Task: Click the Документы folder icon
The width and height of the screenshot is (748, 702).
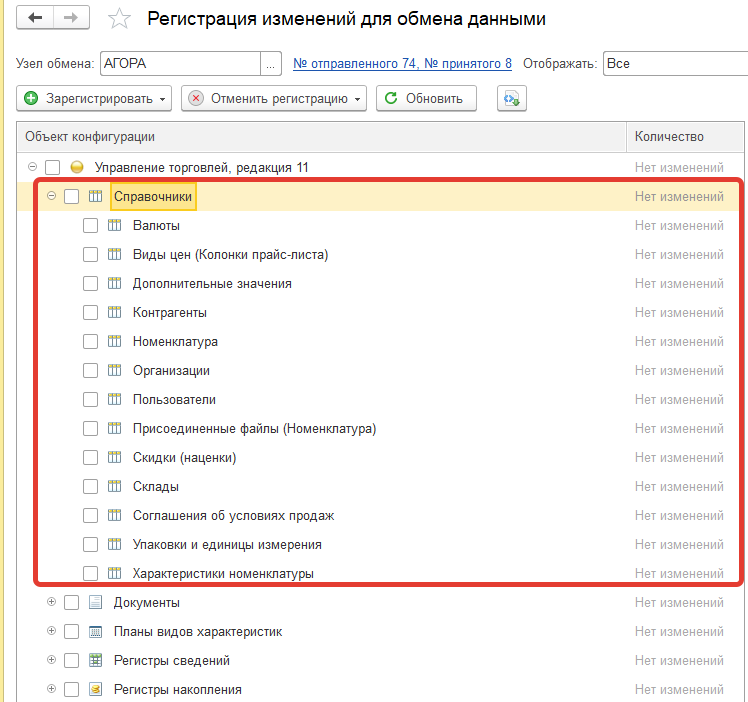Action: click(x=96, y=603)
